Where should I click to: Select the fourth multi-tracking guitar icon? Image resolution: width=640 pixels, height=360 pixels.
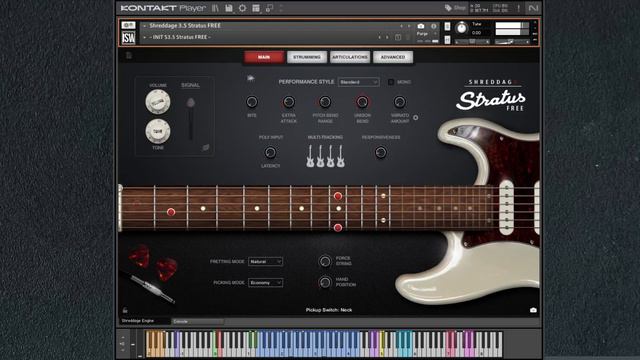[x=341, y=156]
